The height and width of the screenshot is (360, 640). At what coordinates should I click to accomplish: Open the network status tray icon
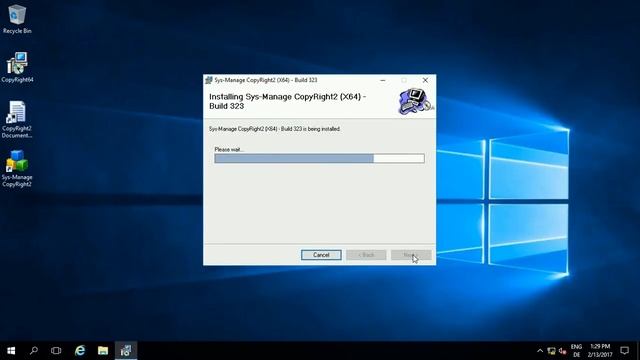(551, 351)
